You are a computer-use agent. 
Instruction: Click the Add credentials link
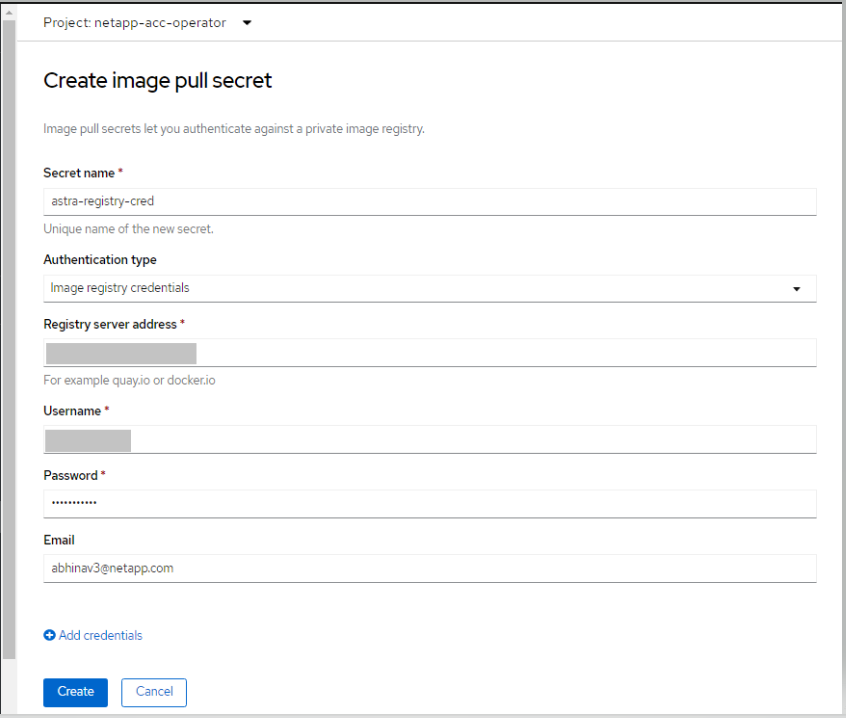point(100,636)
